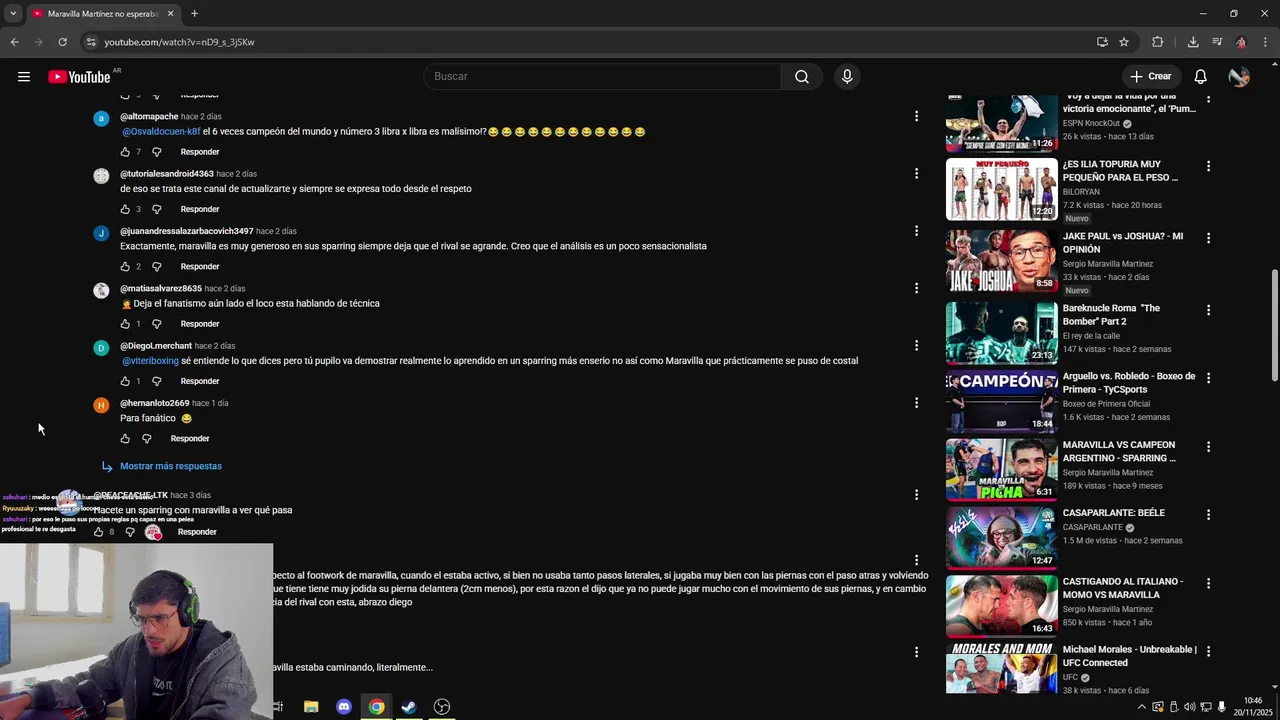Screen dimensions: 1280x720
Task: Bookmark this page with the star icon
Action: (x=1124, y=42)
